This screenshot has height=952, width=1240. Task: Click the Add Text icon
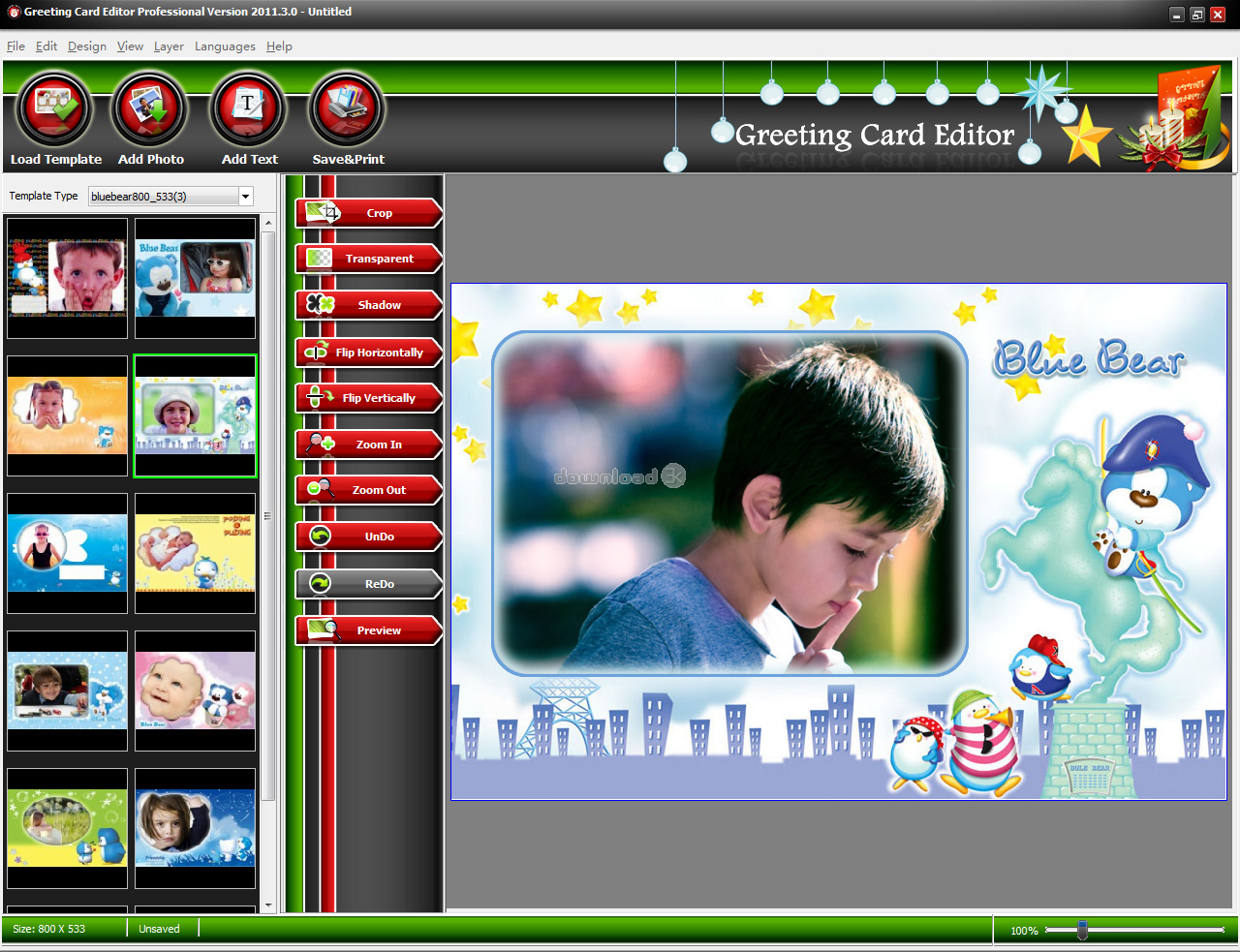click(x=248, y=109)
